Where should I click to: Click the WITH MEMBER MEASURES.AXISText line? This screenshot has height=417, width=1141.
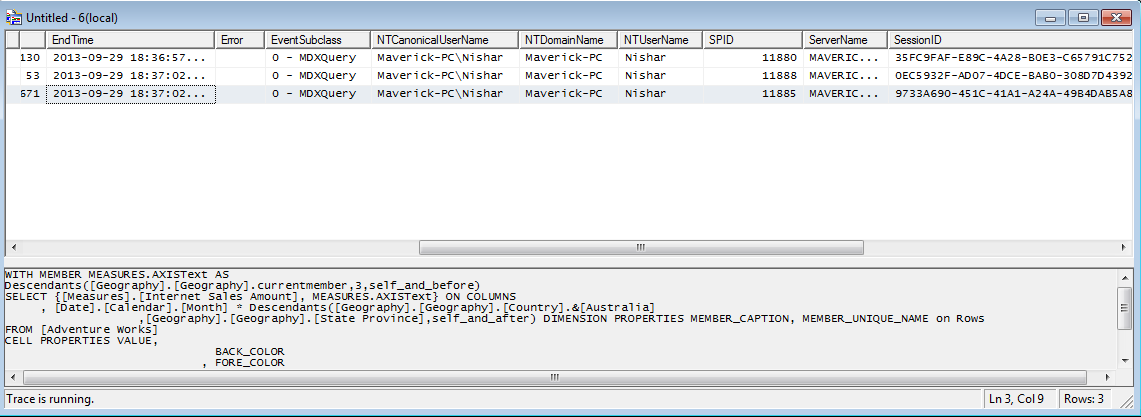pyautogui.click(x=116, y=275)
